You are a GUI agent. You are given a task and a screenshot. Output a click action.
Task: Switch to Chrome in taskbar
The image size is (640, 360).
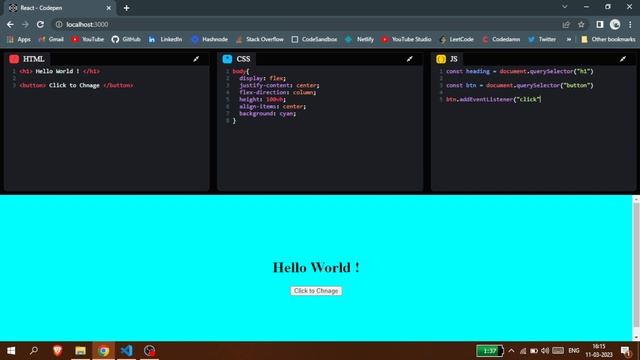pyautogui.click(x=103, y=351)
